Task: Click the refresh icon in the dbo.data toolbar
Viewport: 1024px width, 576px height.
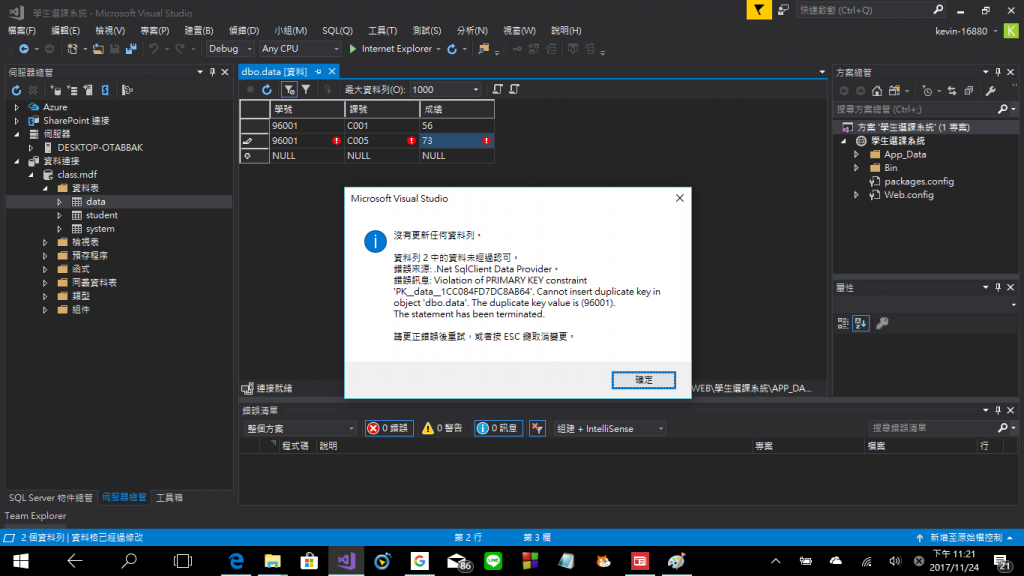Action: (266, 89)
